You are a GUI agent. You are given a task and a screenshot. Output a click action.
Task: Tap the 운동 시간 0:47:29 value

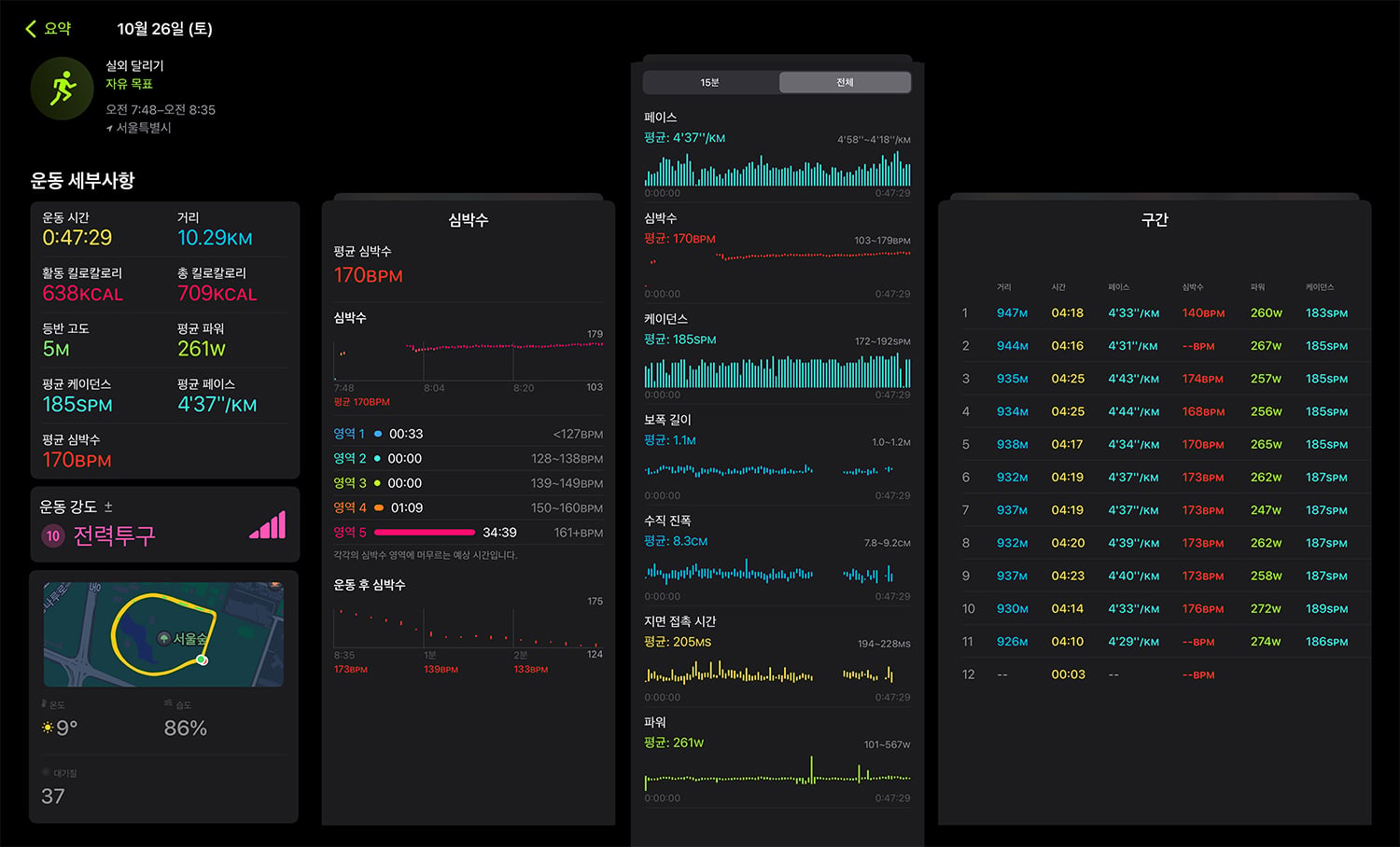(x=77, y=238)
